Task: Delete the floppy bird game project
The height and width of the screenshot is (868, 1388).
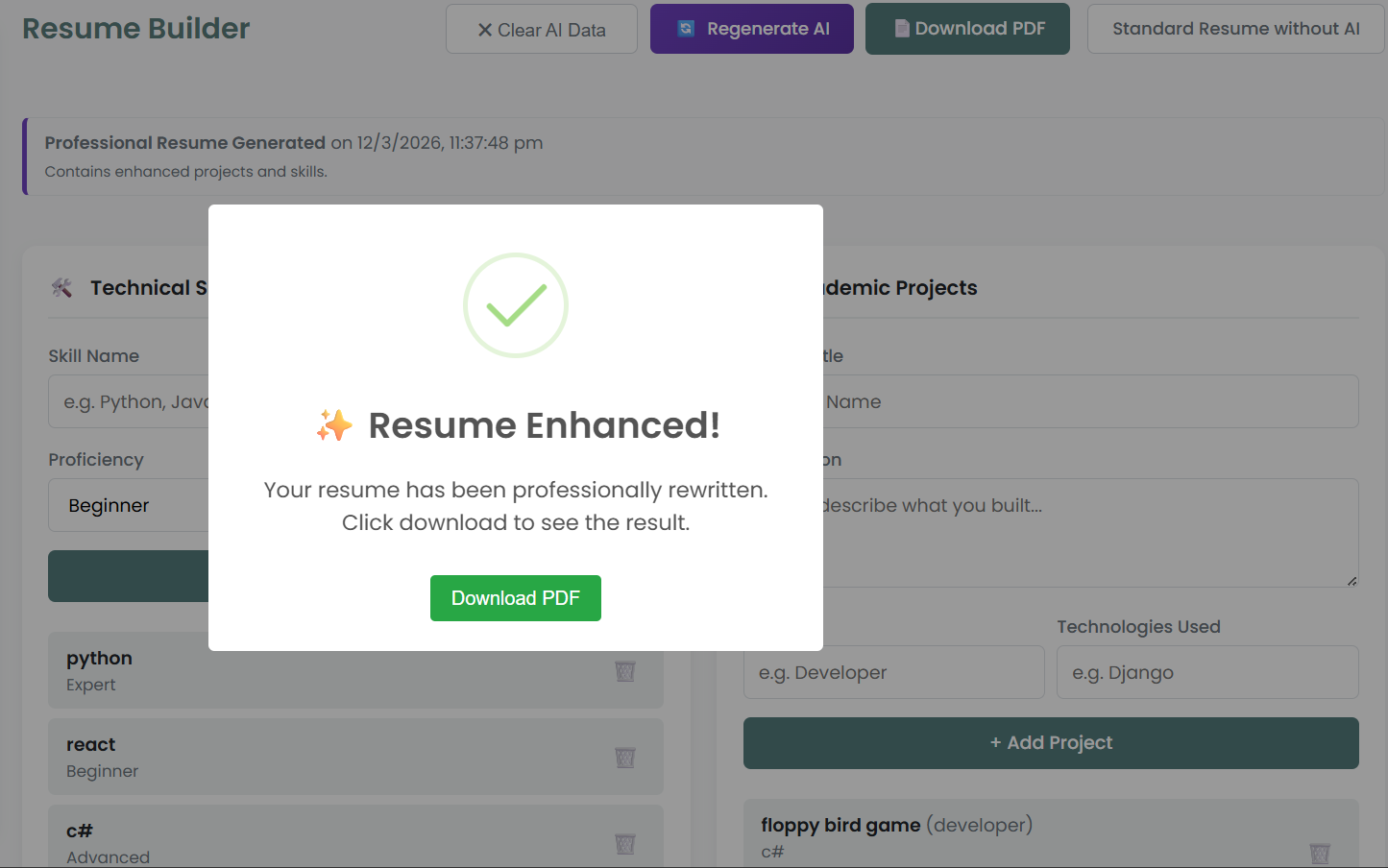Action: pyautogui.click(x=1319, y=853)
